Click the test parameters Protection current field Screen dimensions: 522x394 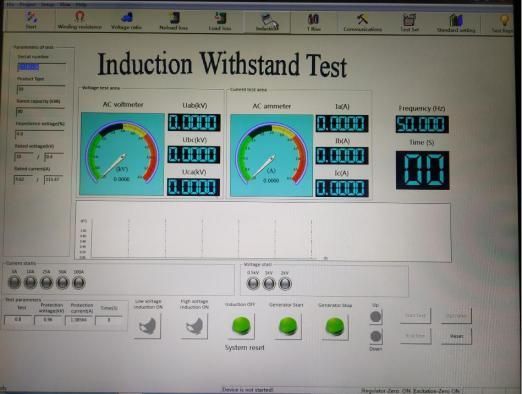click(79, 320)
